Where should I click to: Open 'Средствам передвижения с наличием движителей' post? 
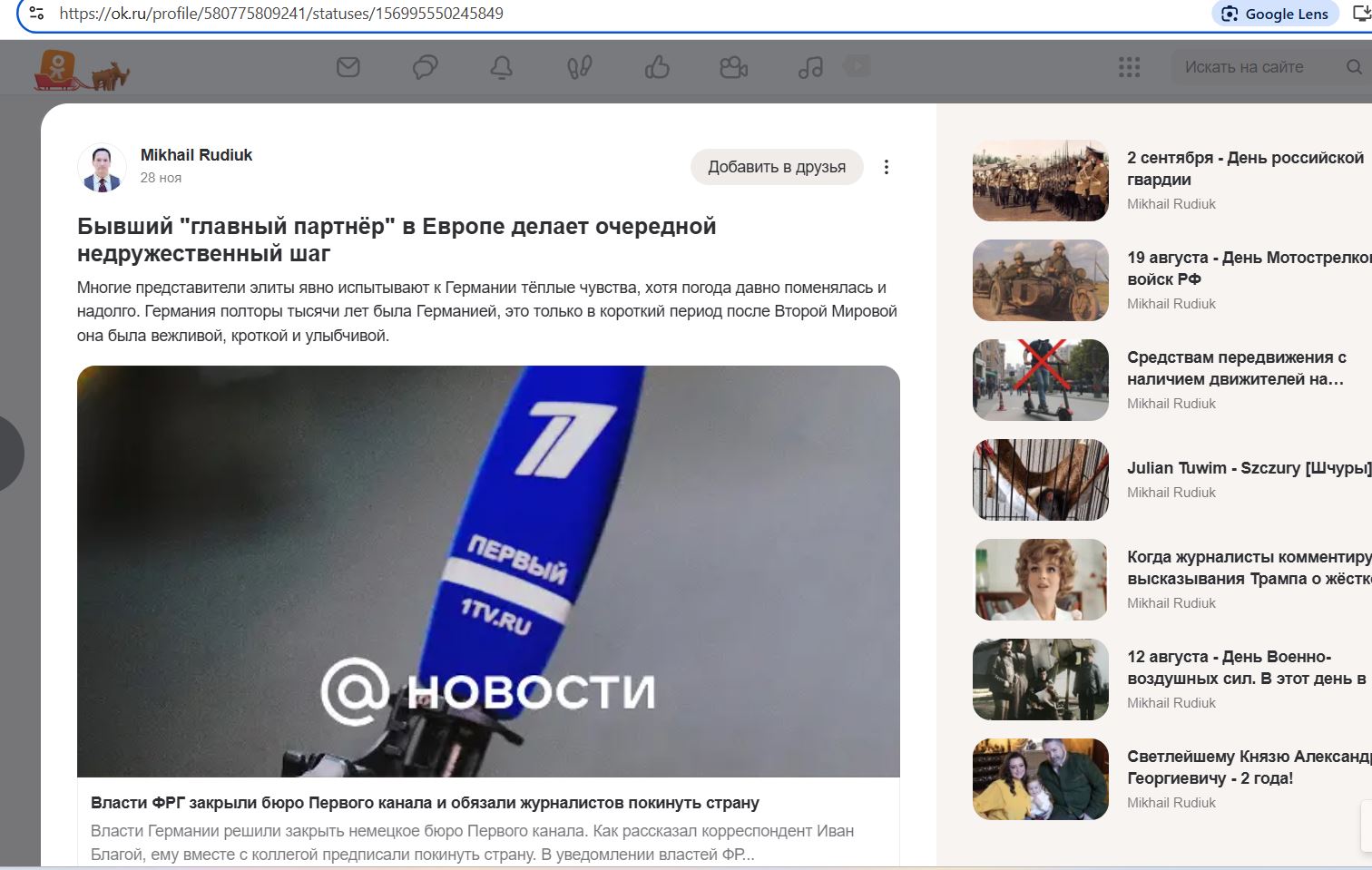(1237, 368)
